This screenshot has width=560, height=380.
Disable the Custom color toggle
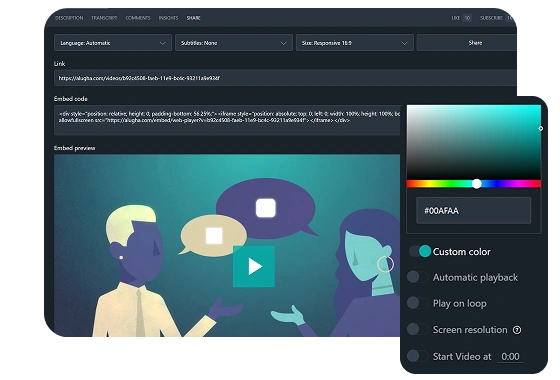click(x=420, y=251)
